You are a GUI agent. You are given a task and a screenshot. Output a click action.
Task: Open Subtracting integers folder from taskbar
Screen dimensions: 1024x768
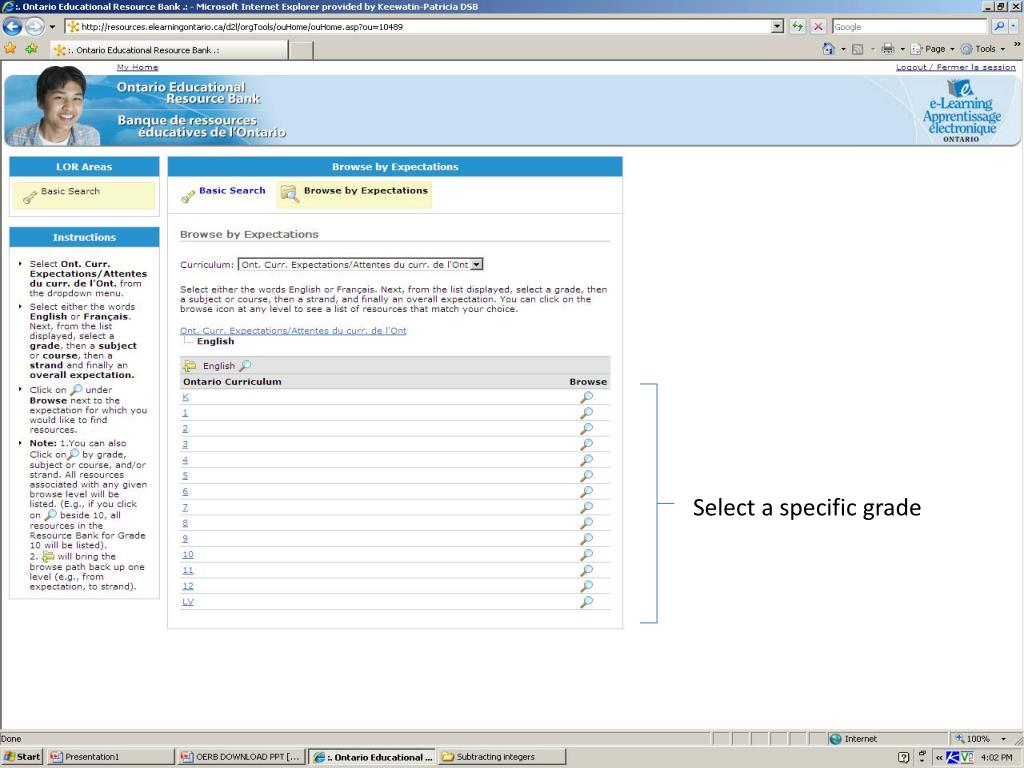[501, 757]
